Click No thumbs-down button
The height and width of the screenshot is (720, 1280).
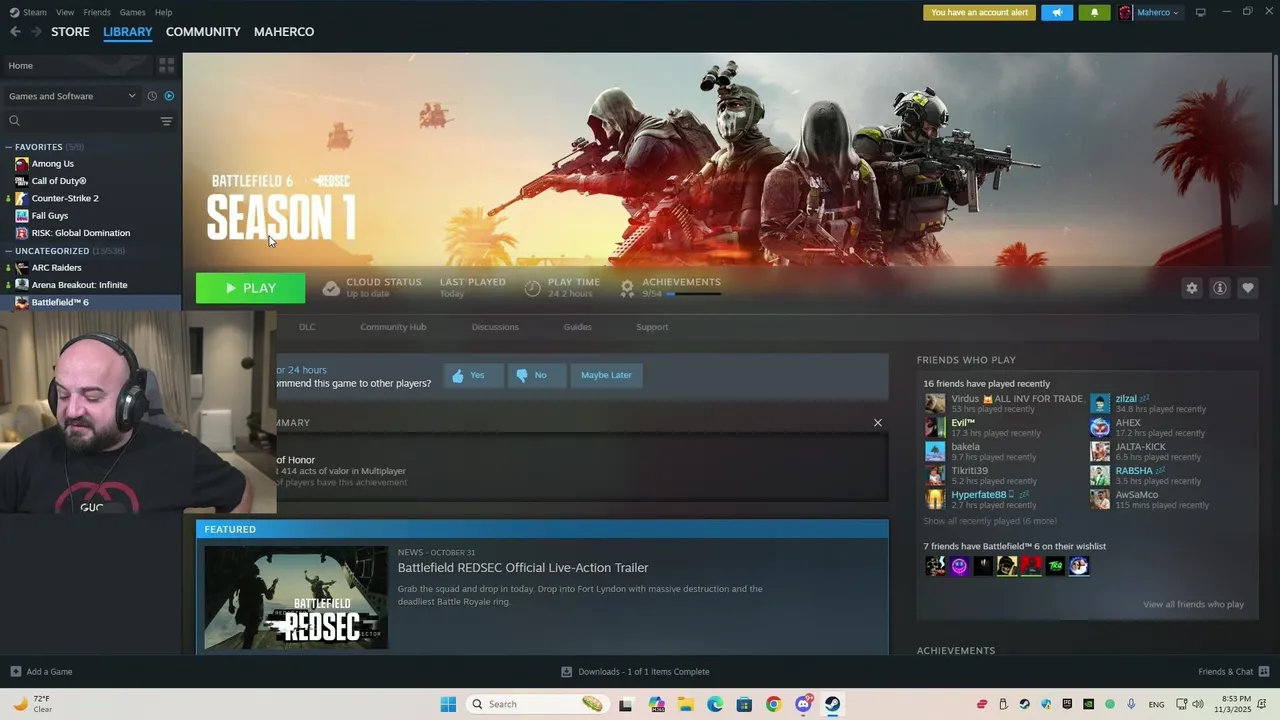point(536,375)
